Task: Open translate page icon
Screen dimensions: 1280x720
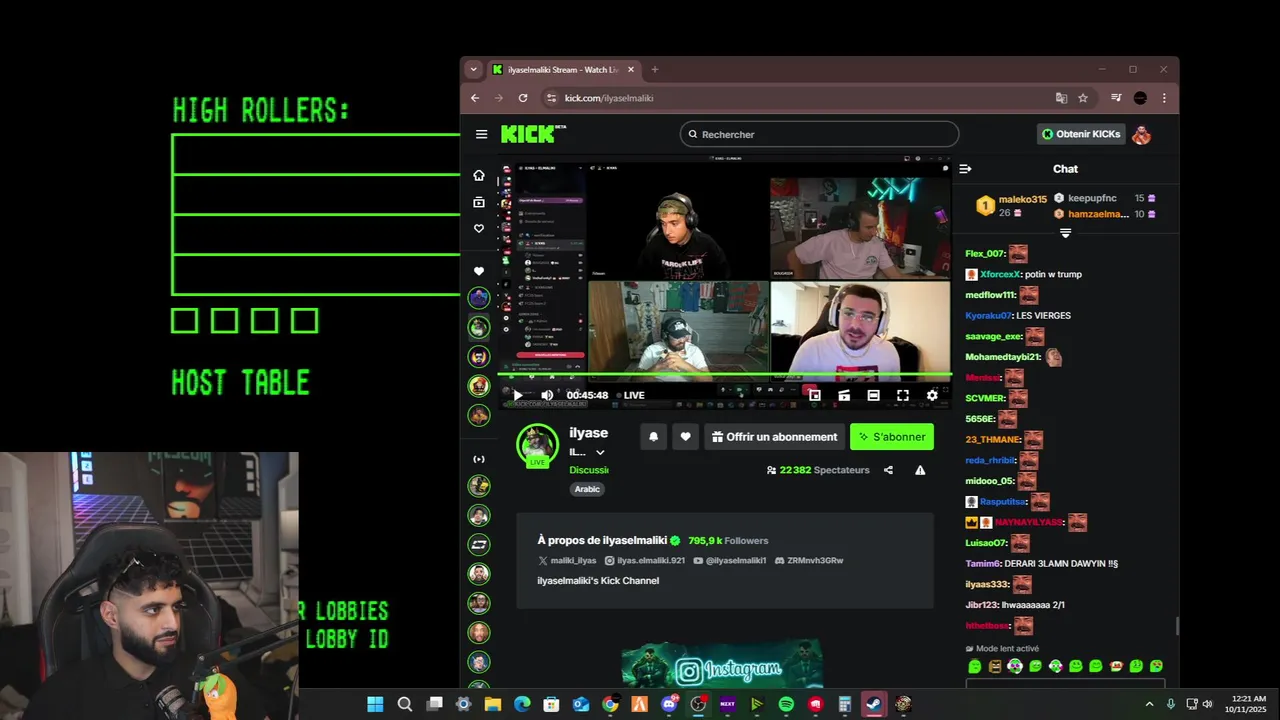Action: point(1061,98)
